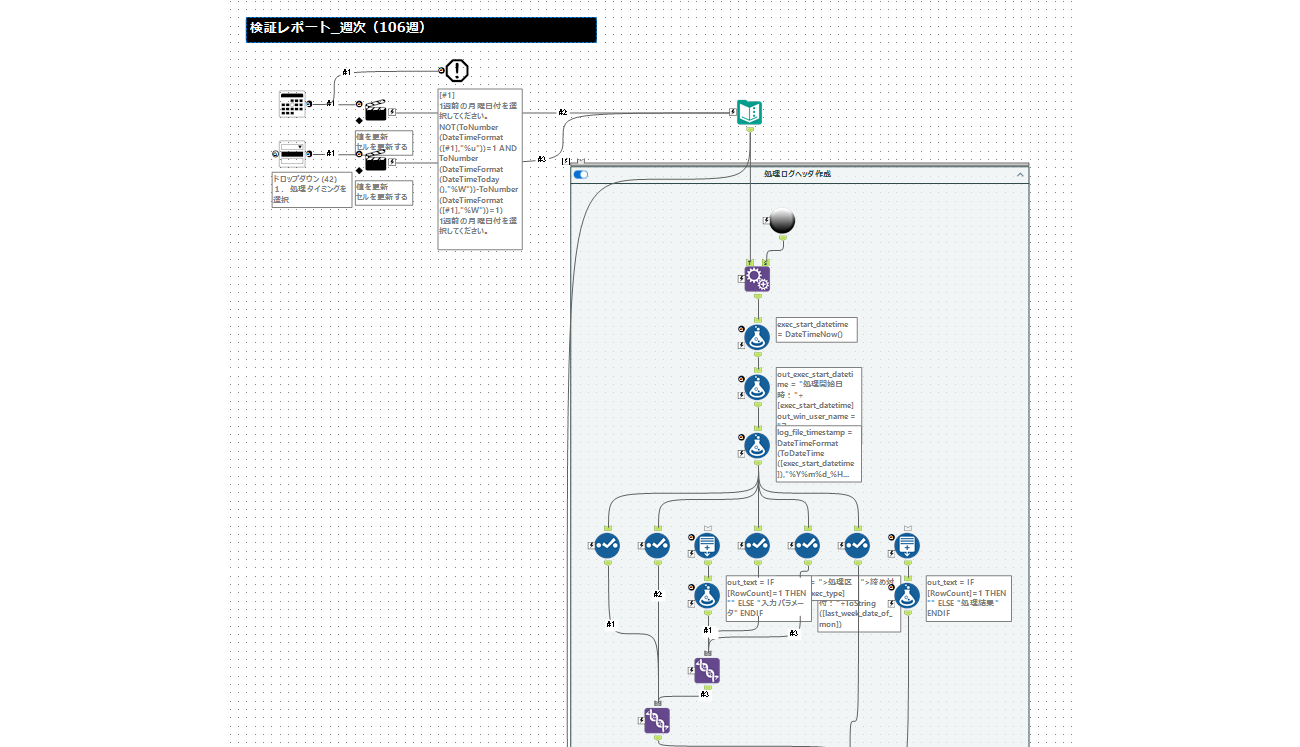Click the Error Message tool icon
This screenshot has width=1300, height=747.
pyautogui.click(x=457, y=70)
